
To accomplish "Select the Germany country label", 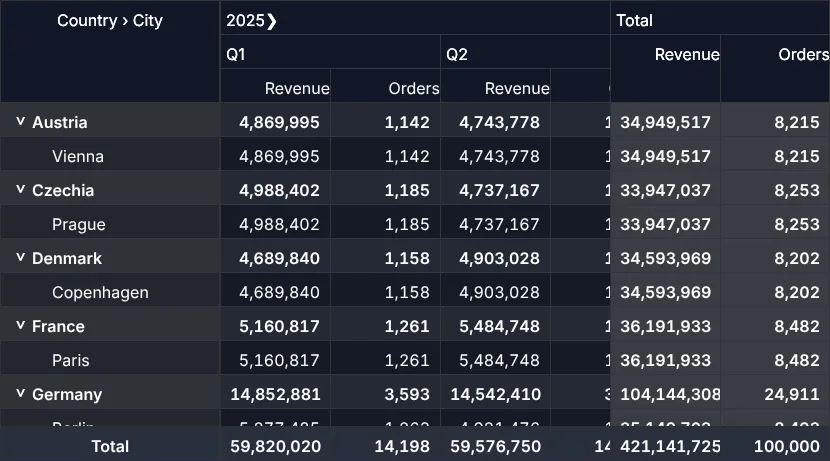I will coord(67,394).
